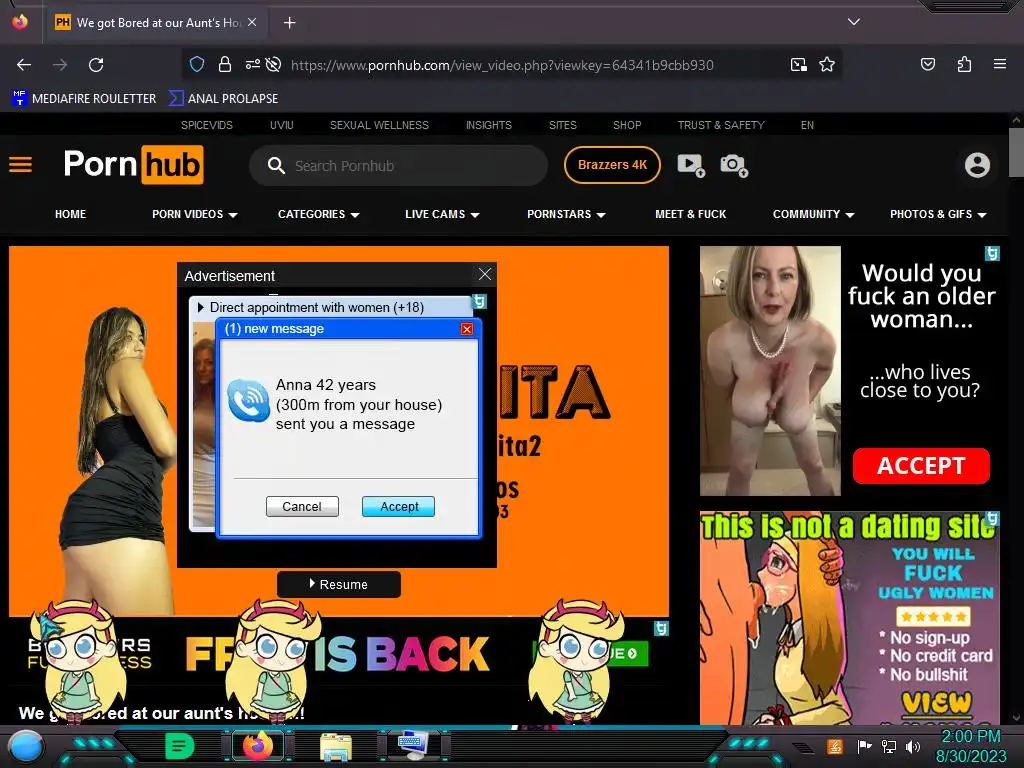Click the orange tray icon beside the flag
Viewport: 1024px width, 768px height.
pyautogui.click(x=835, y=746)
